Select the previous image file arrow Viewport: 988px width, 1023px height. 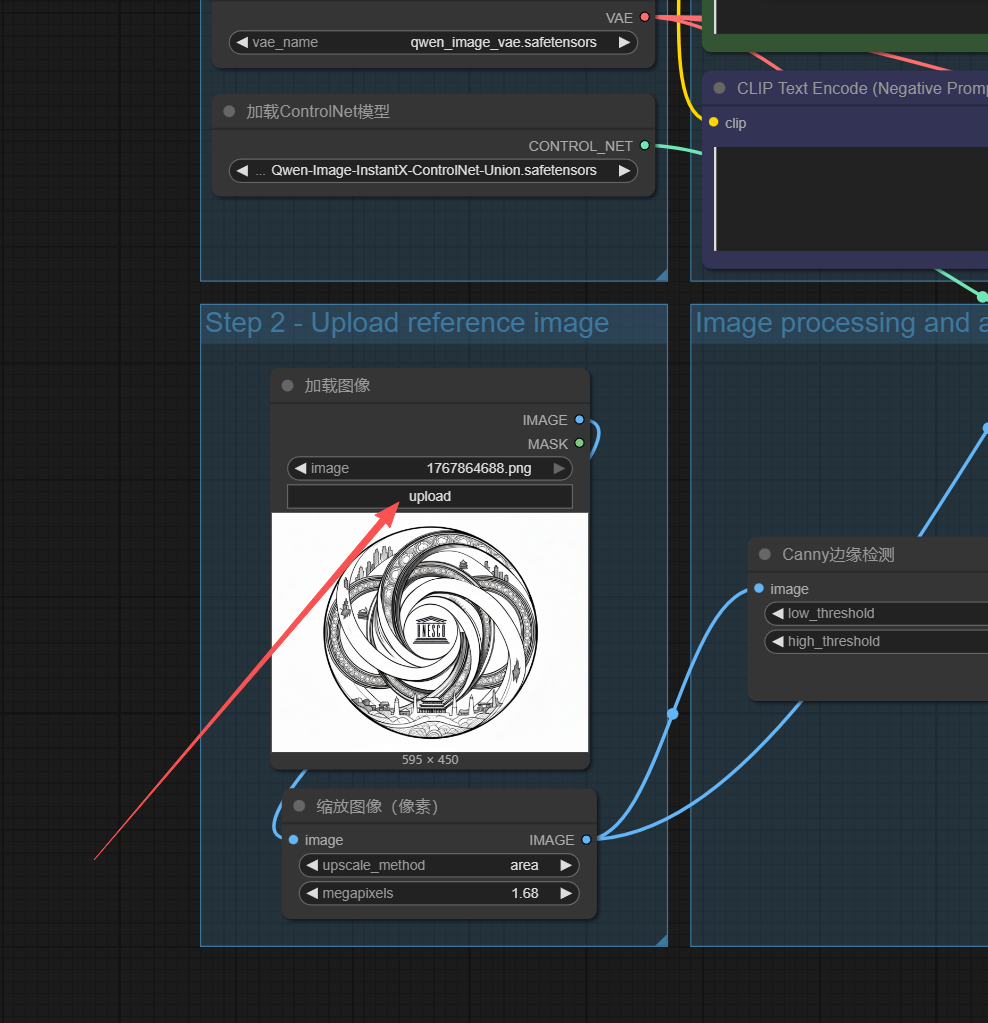pos(300,468)
